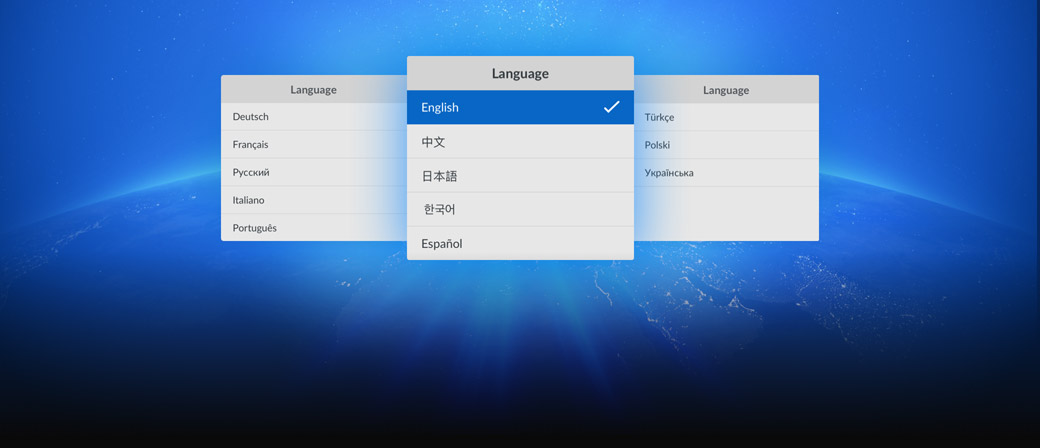Select Português in the left panel
This screenshot has width=1040, height=448.
click(x=255, y=228)
